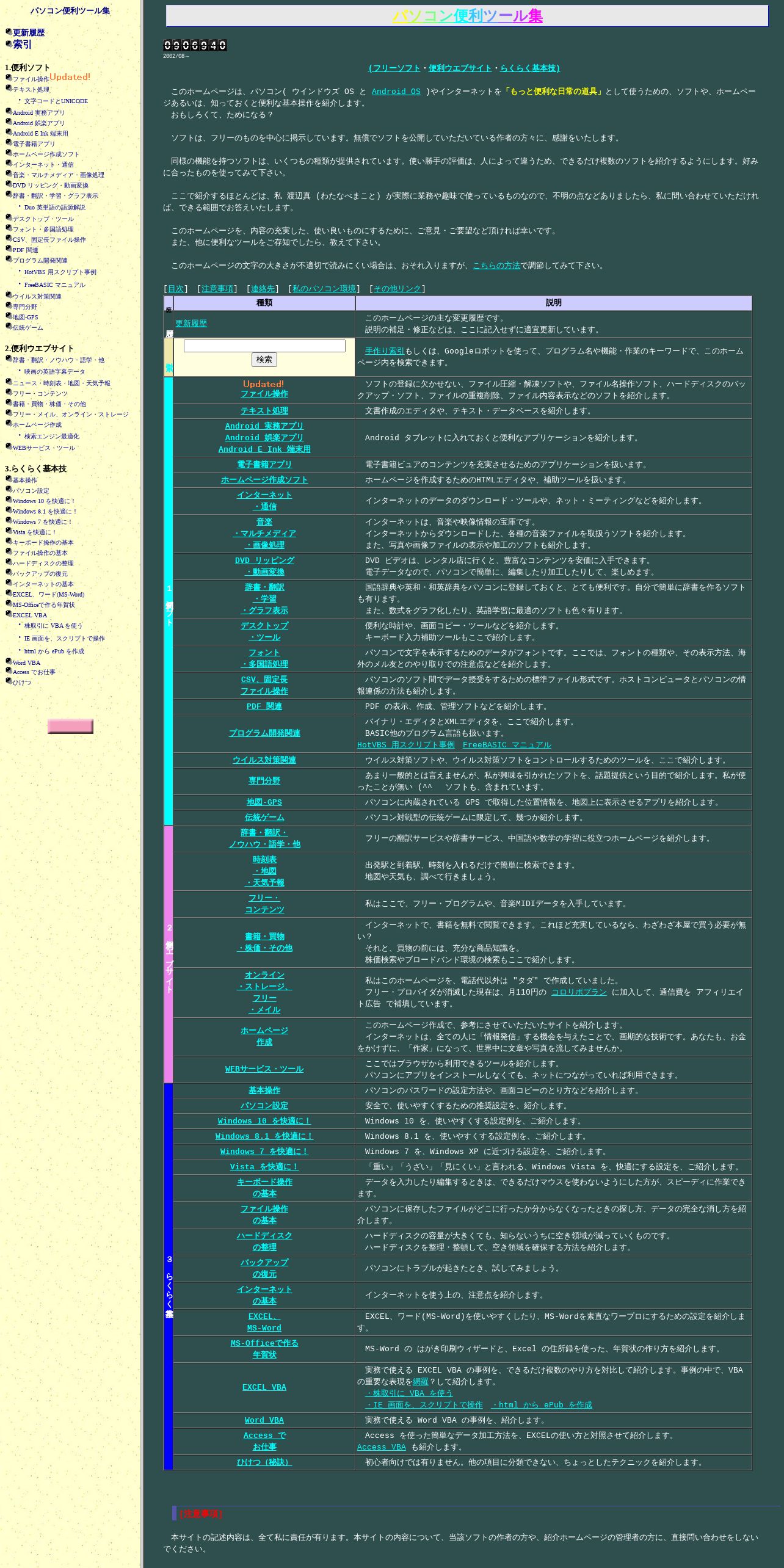Click the bullet icon beside sidebar 基本操作
The width and height of the screenshot is (784, 1568).
pyautogui.click(x=9, y=479)
